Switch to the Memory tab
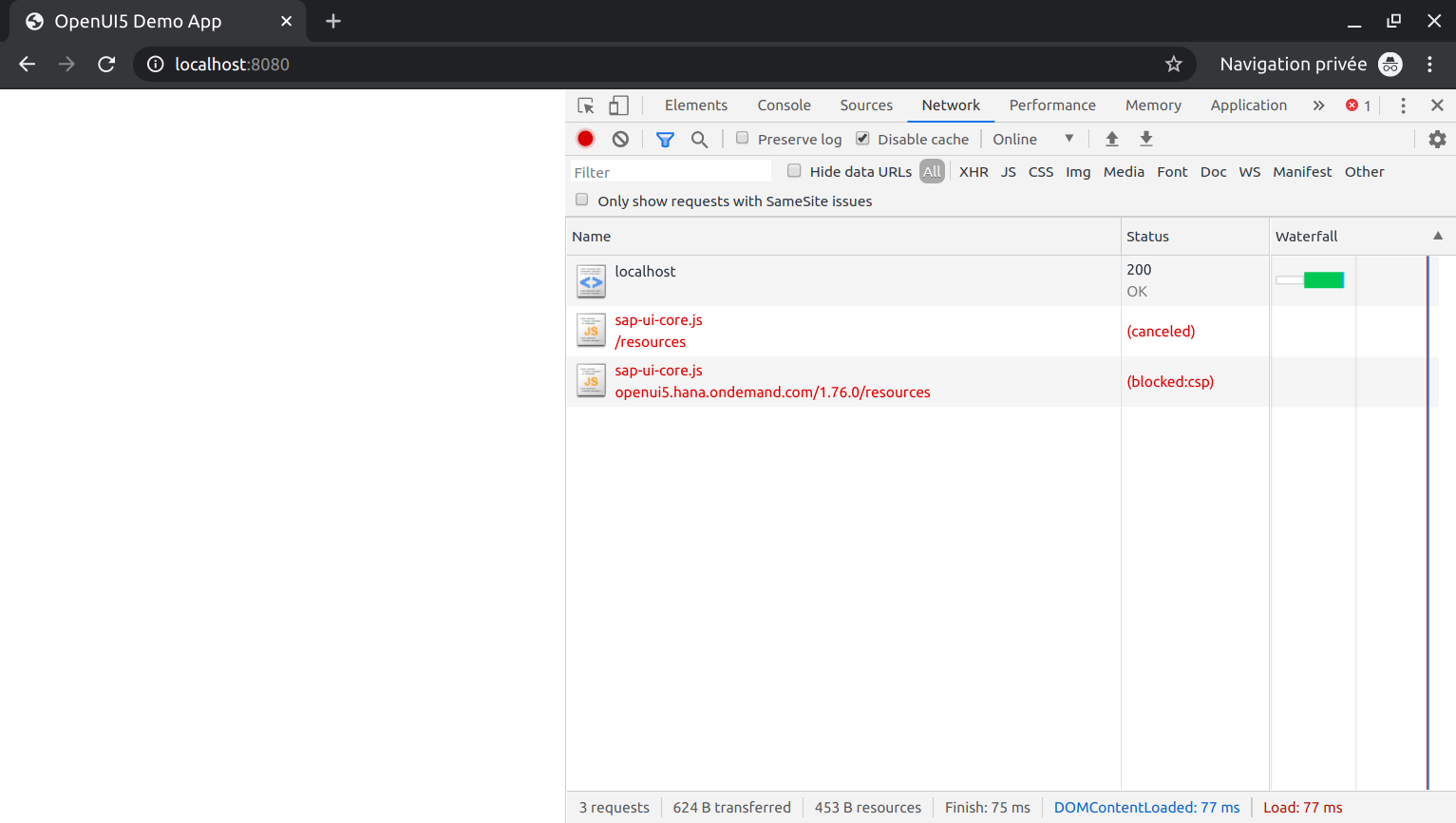 pos(1153,105)
